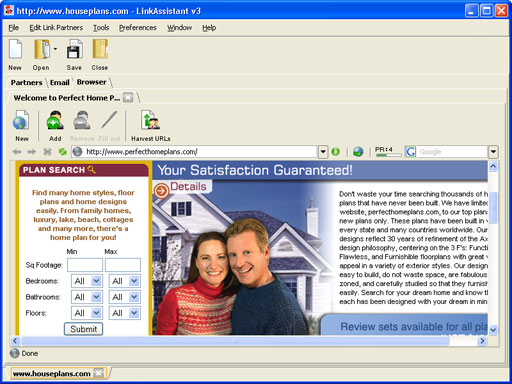Open the Bathrooms Max dropdown
The image size is (512, 384).
pos(125,297)
